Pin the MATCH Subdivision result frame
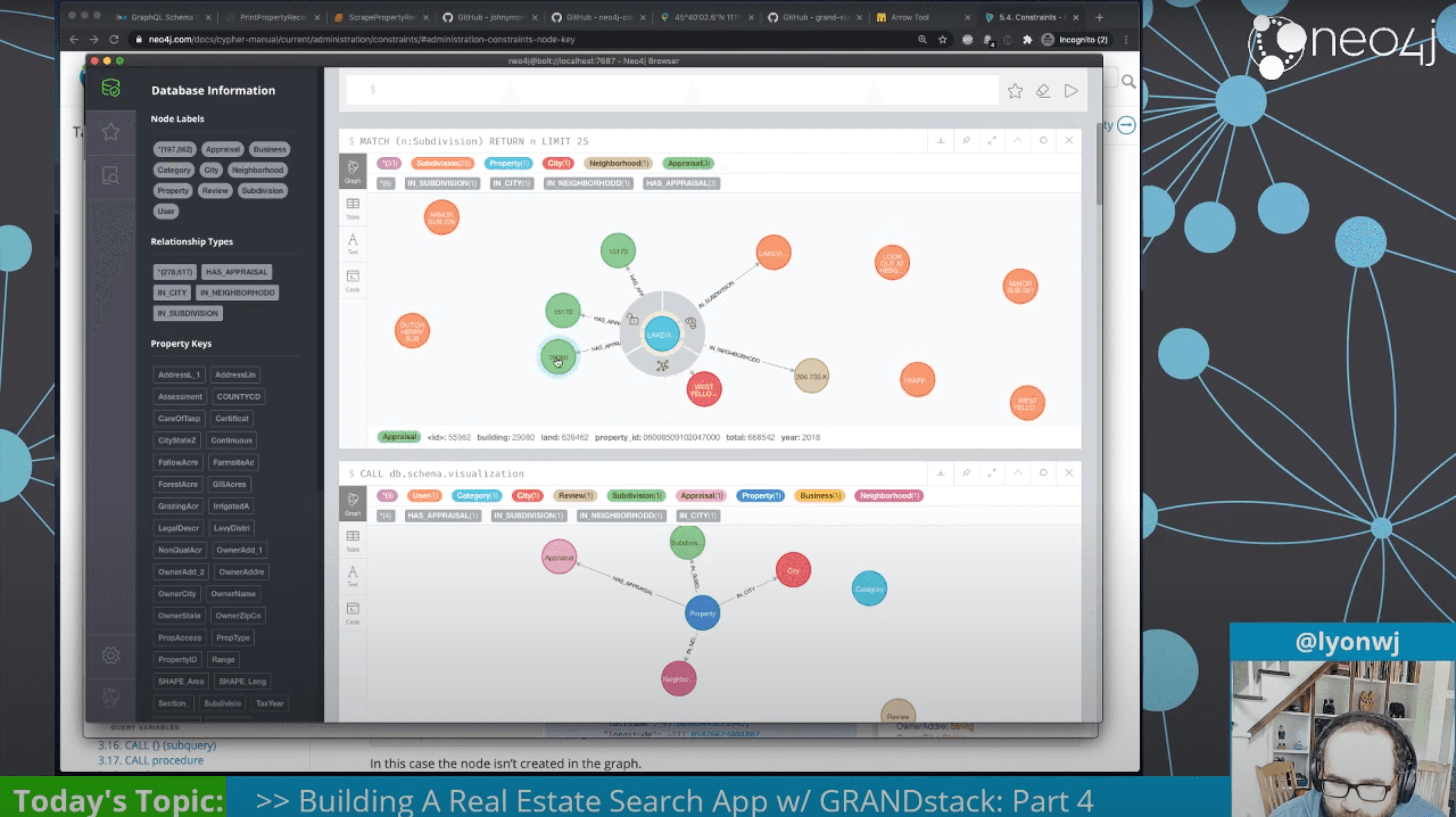This screenshot has height=817, width=1456. pyautogui.click(x=966, y=140)
